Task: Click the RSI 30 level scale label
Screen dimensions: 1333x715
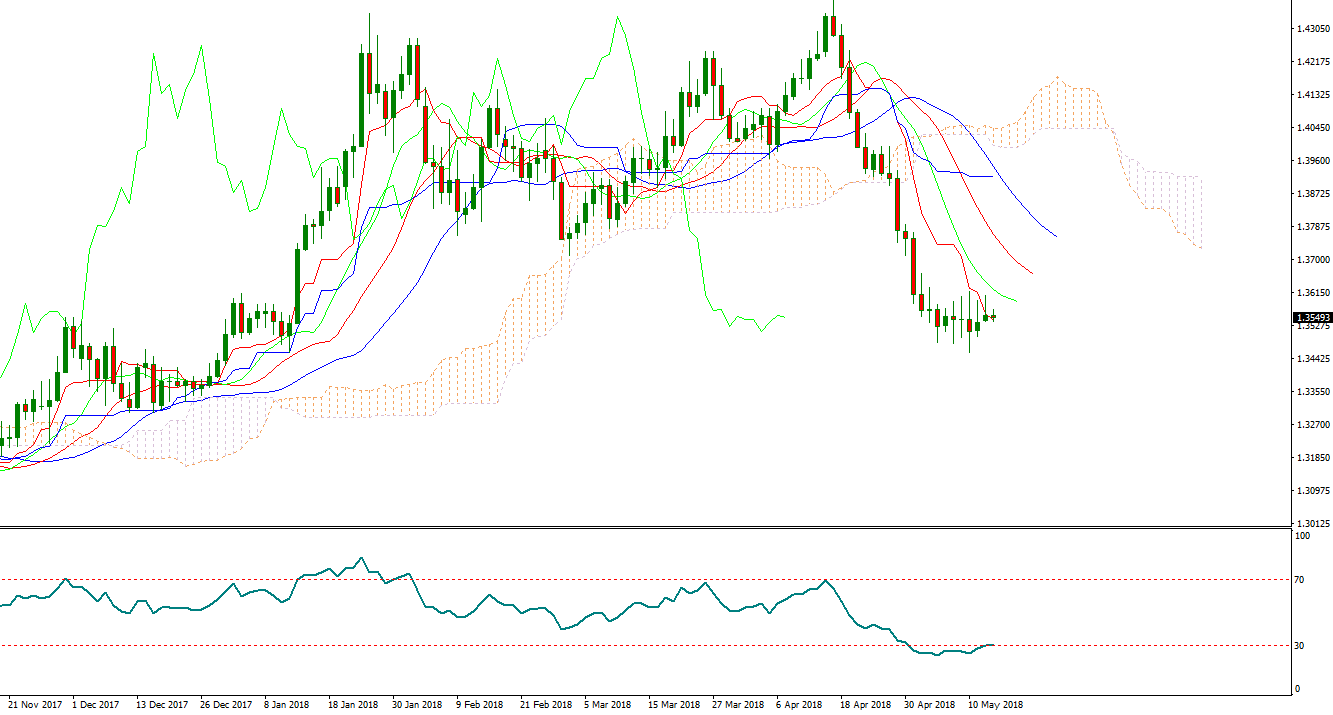Action: coord(1301,646)
